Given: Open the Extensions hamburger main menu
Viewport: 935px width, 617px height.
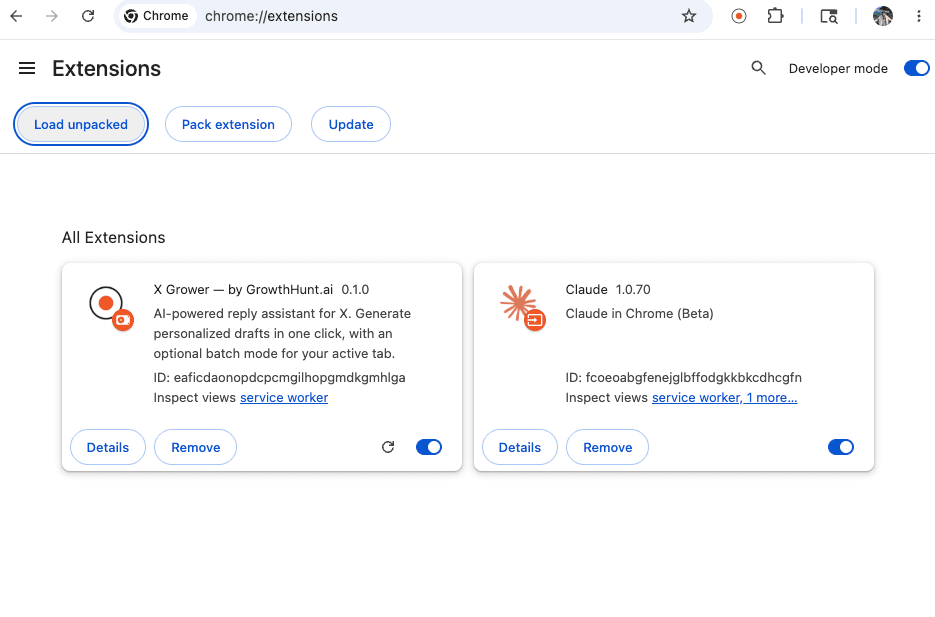Looking at the screenshot, I should (27, 69).
